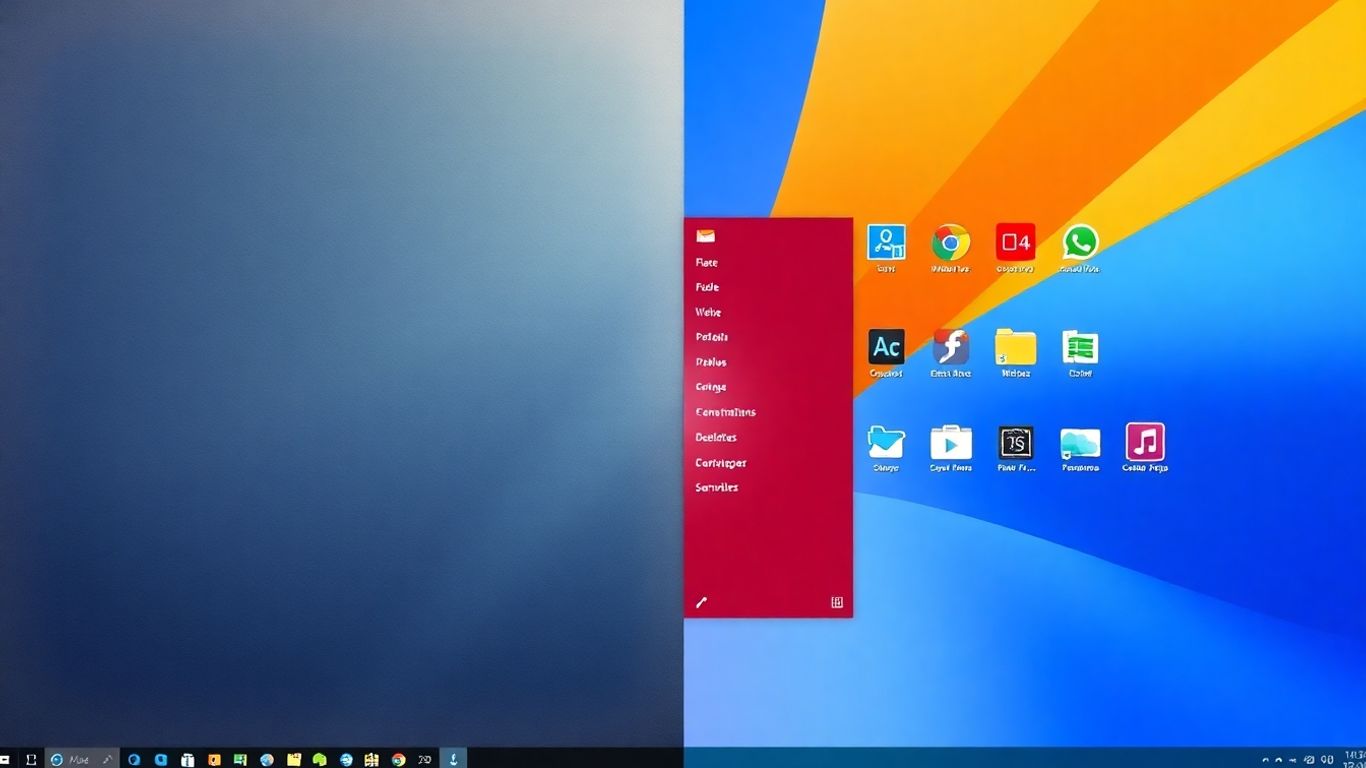
Task: Open the yellow folder on the desktop
Action: coord(1015,347)
